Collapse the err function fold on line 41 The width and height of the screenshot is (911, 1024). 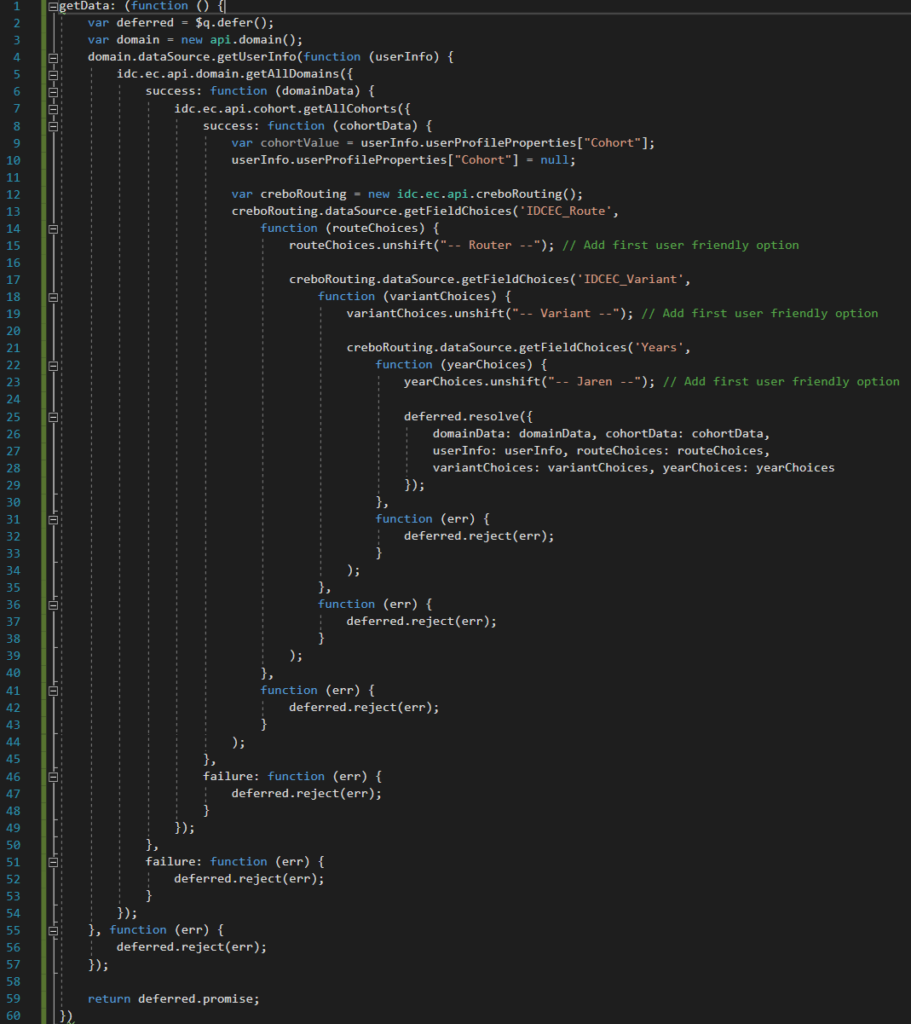[x=53, y=691]
